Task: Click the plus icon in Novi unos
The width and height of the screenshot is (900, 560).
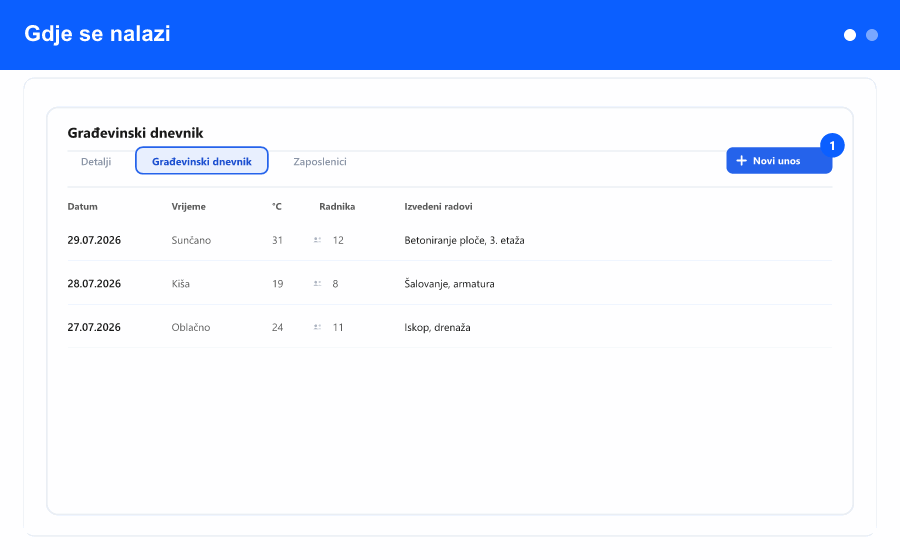Action: [742, 161]
